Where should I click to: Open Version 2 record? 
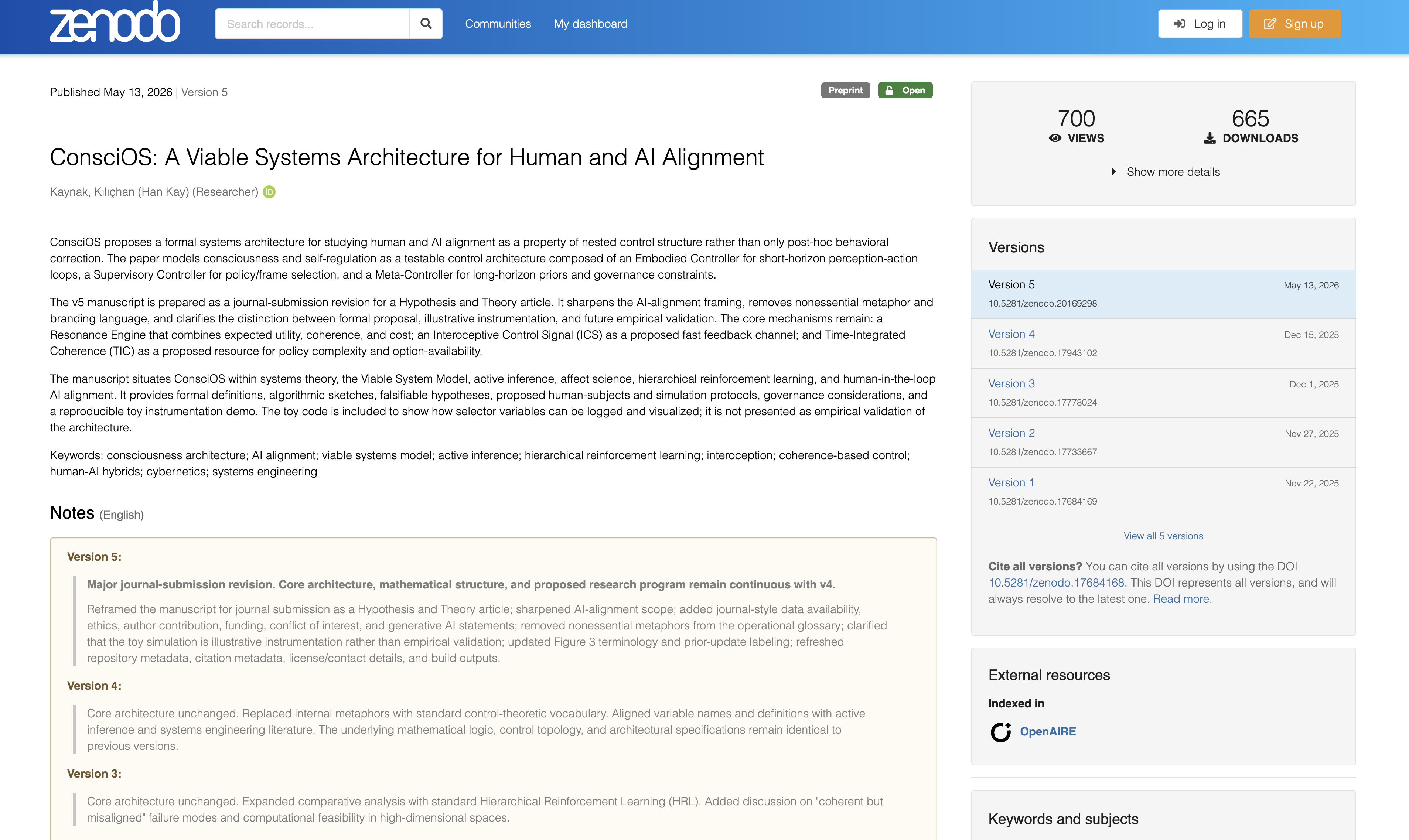pyautogui.click(x=1011, y=433)
